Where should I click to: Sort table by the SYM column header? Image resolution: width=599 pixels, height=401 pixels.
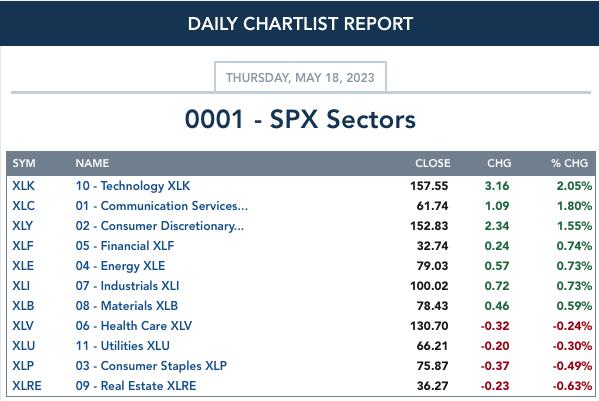point(24,163)
